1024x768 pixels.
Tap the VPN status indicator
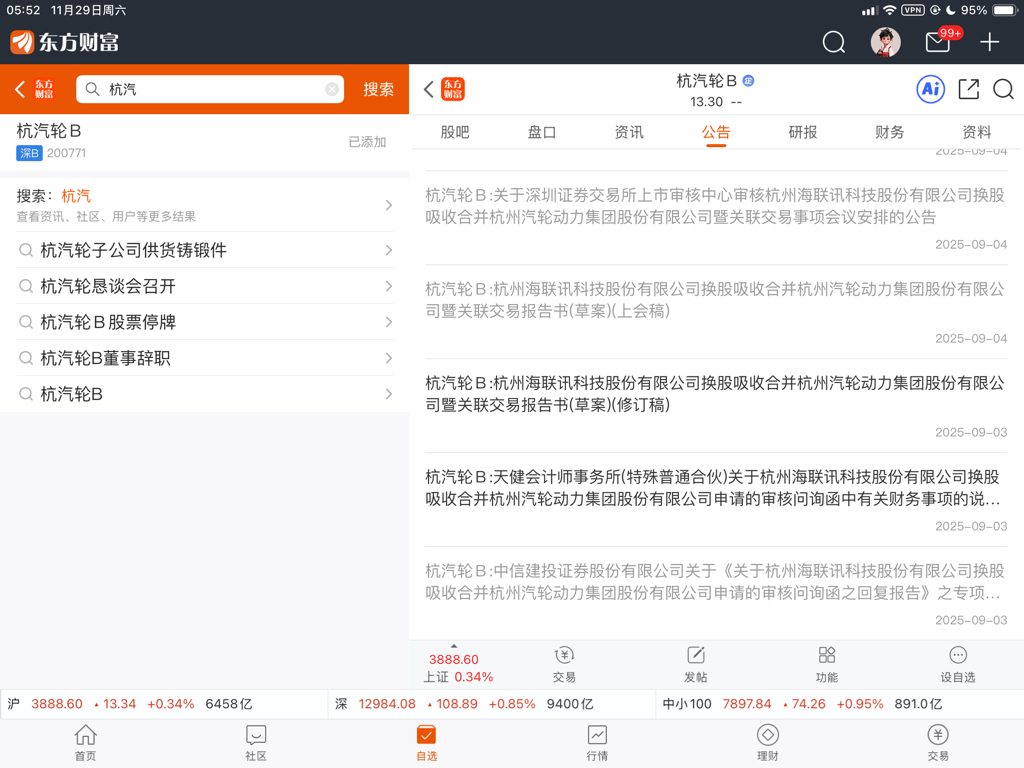(913, 10)
